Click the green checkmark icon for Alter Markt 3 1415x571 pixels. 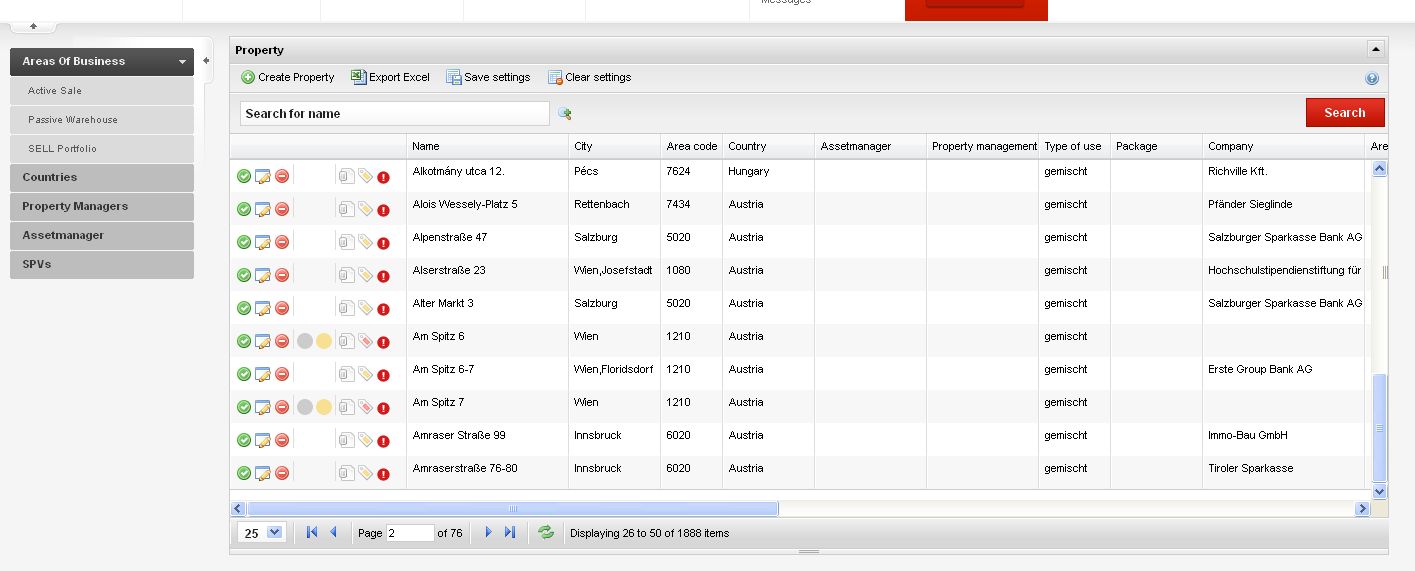[244, 308]
